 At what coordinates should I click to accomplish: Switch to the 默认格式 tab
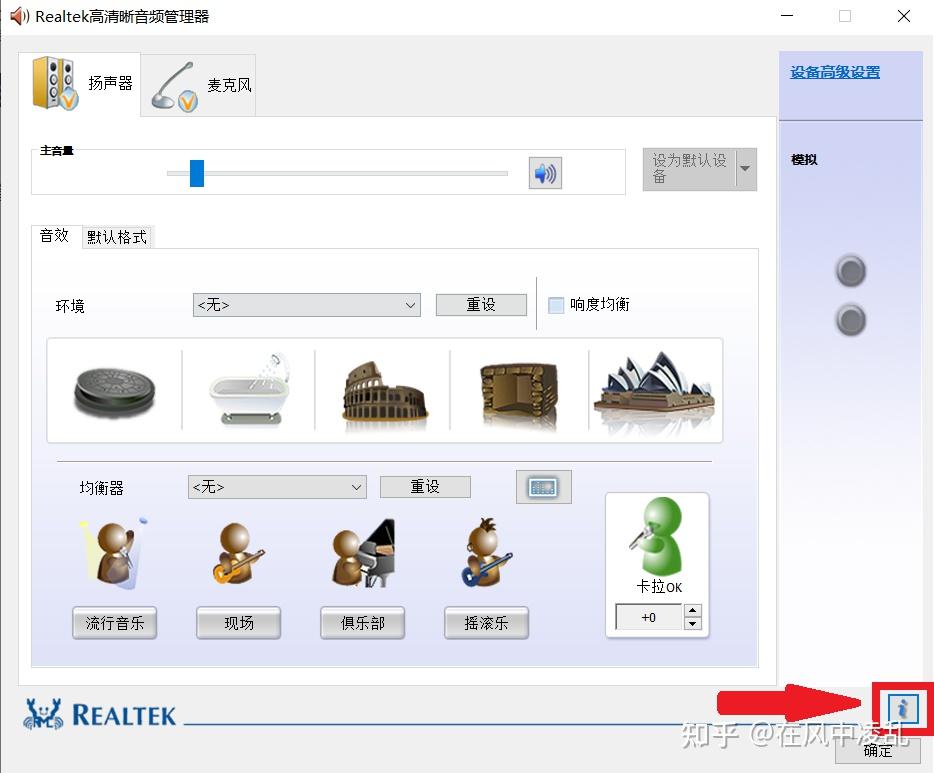point(116,237)
